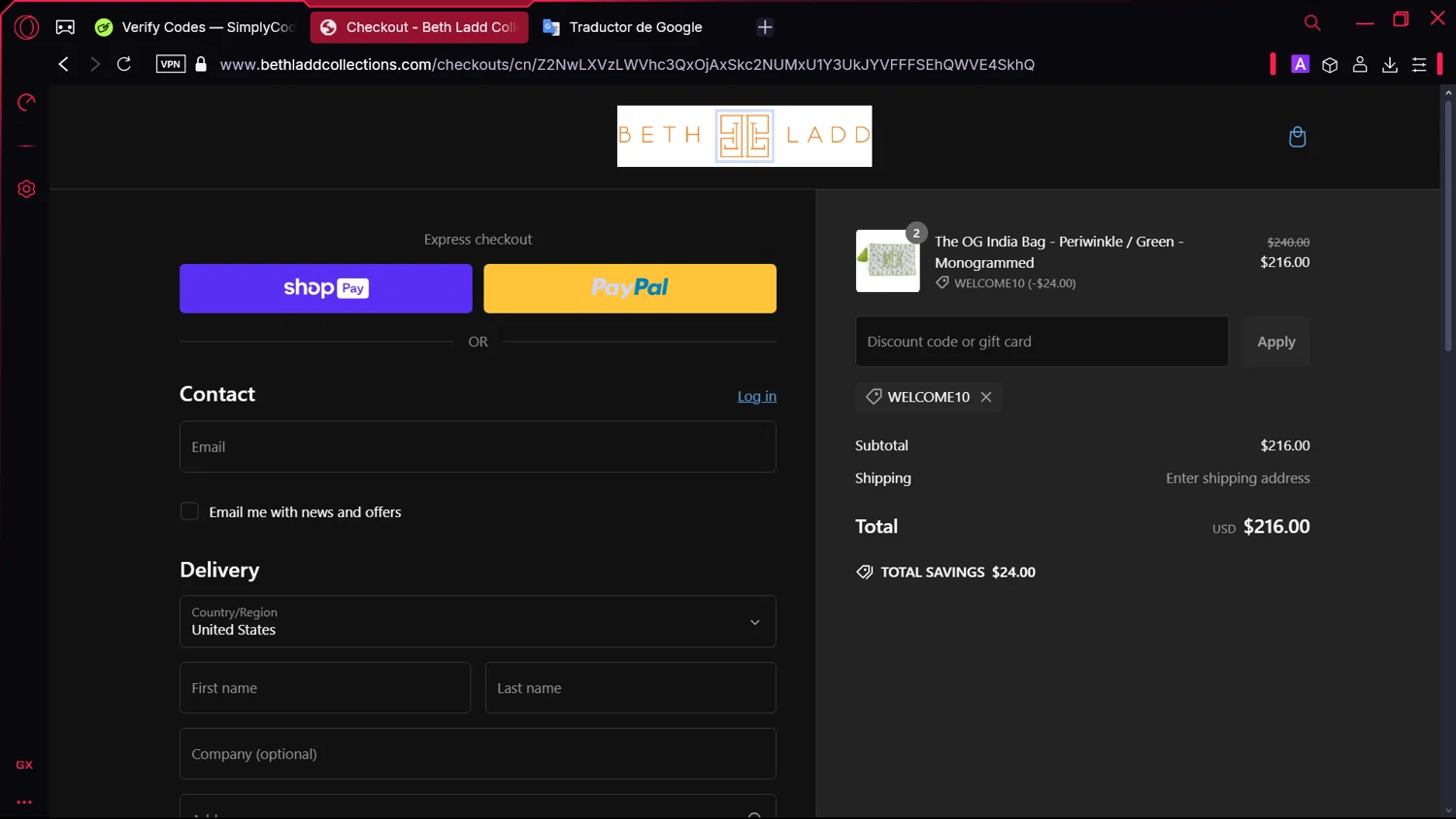Select the Checkout - Beth Ladd tab
The image size is (1456, 819).
419,27
